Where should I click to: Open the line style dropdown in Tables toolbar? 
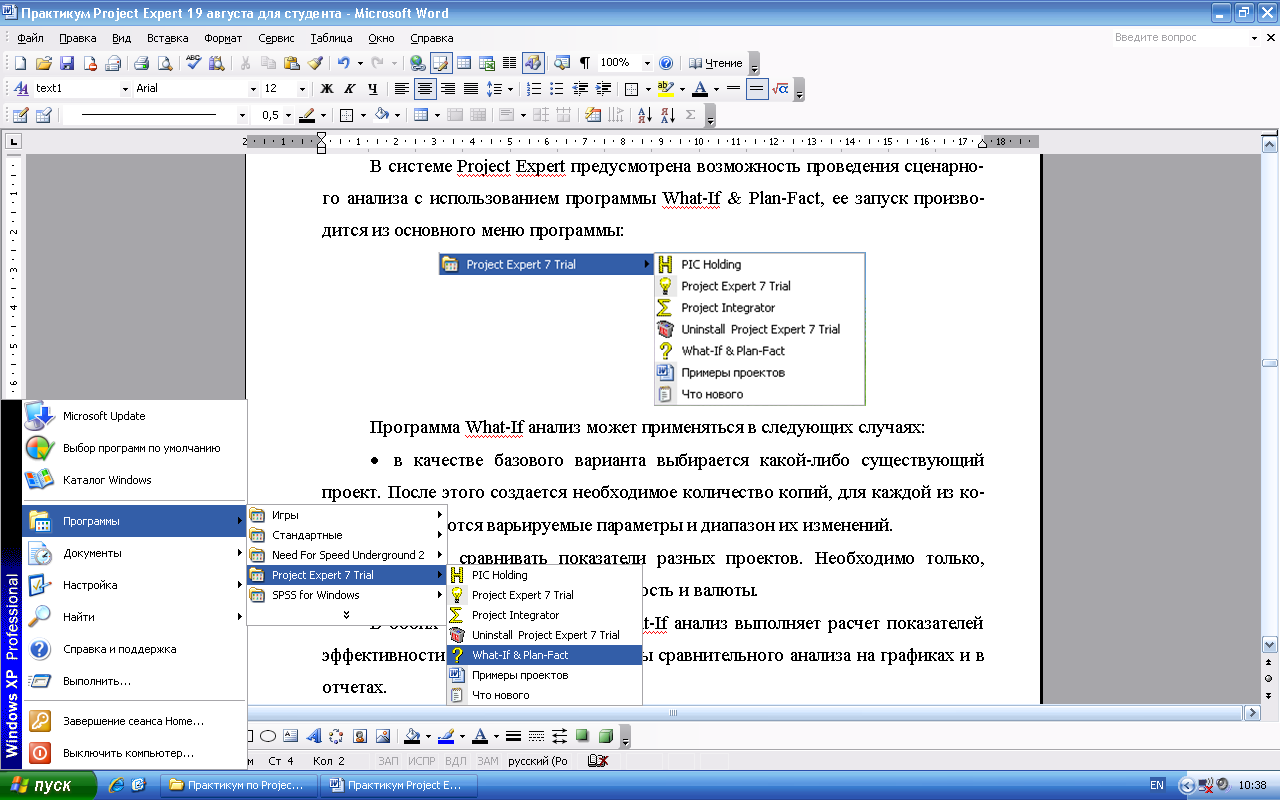click(x=242, y=115)
